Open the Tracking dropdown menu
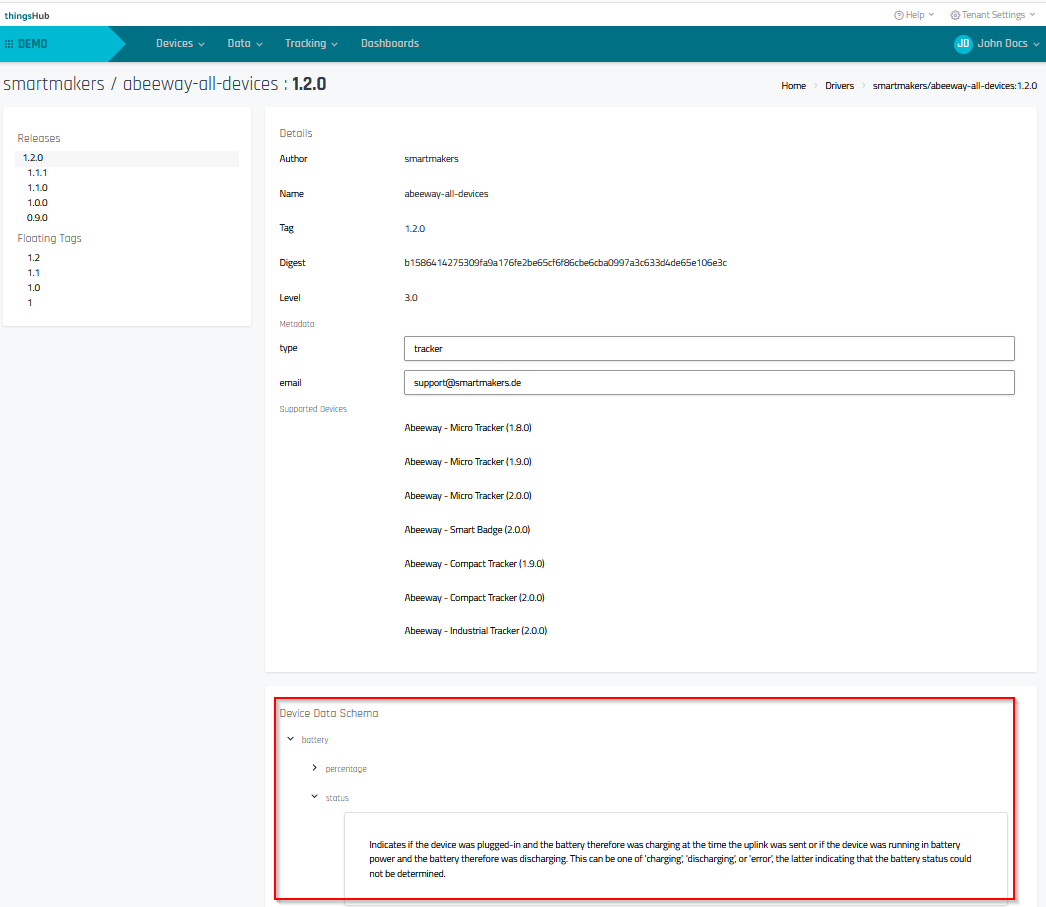The width and height of the screenshot is (1046, 907). [311, 44]
